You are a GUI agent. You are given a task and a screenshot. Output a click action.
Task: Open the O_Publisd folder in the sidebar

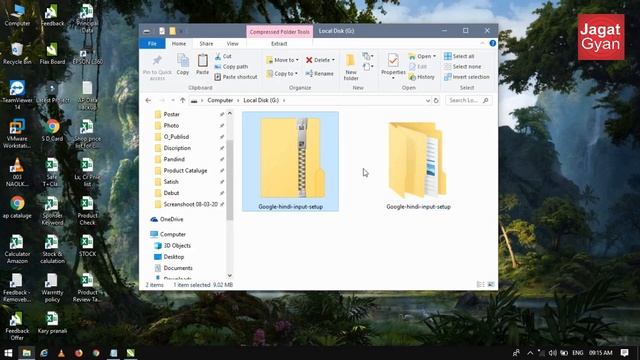(176, 137)
